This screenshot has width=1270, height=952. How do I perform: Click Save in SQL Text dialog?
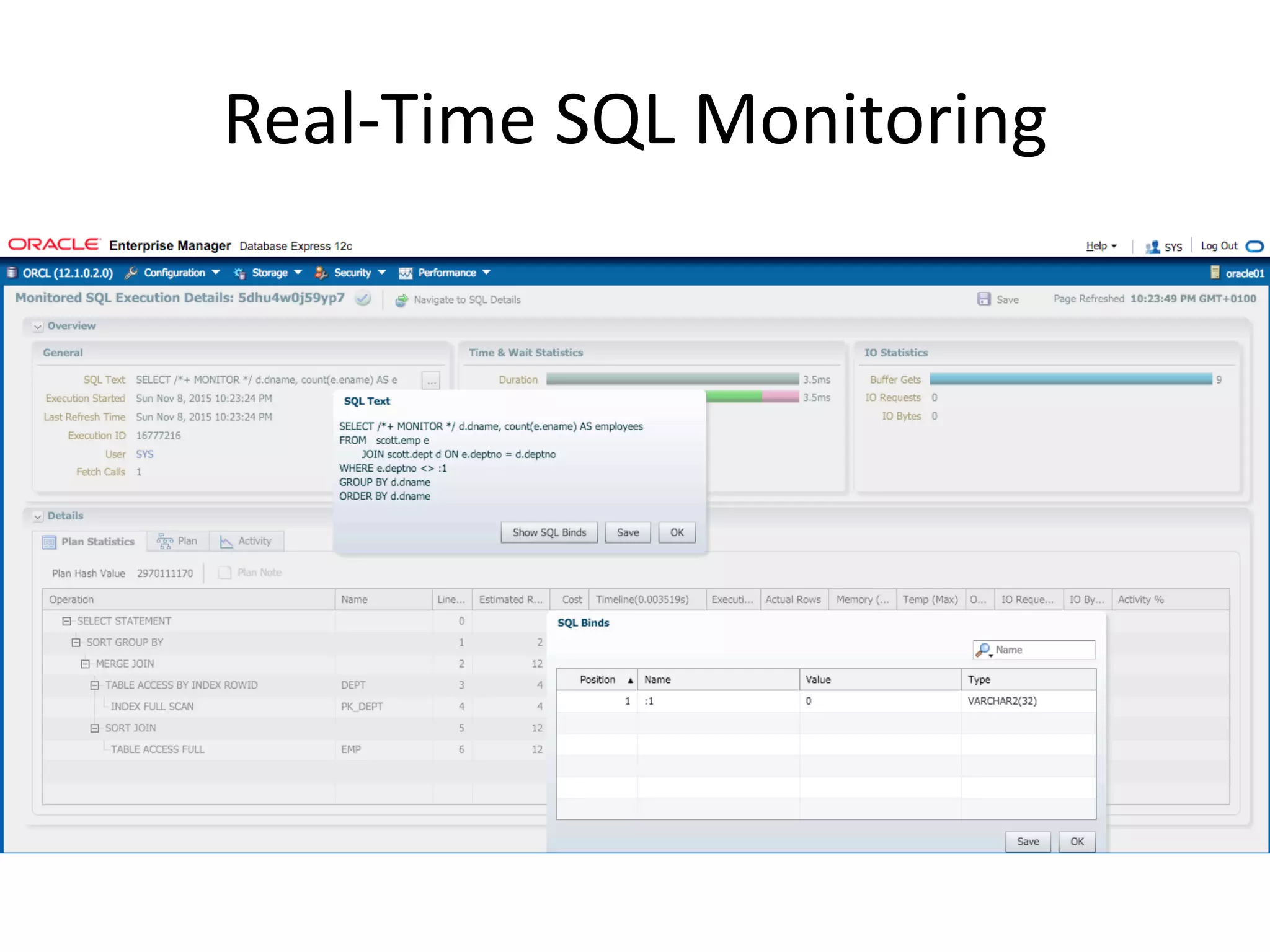coord(628,532)
